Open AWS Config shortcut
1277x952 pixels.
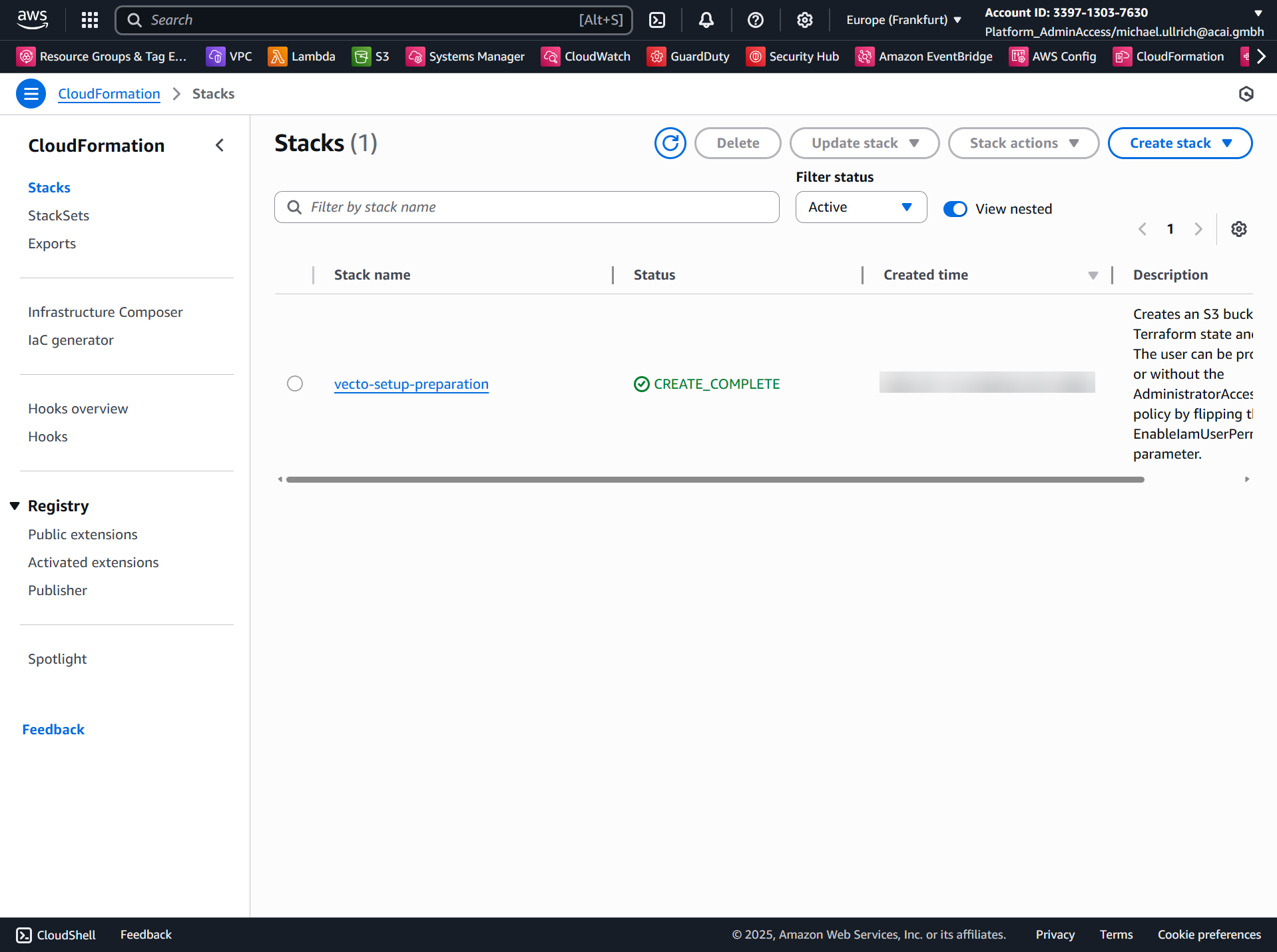click(x=1053, y=57)
